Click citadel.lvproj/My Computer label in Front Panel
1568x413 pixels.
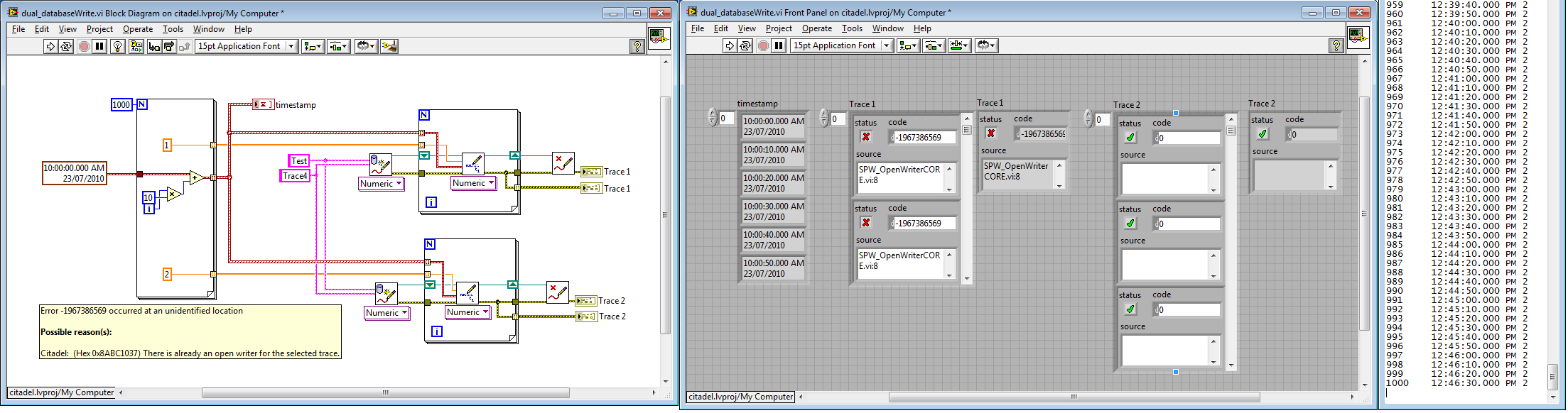(x=740, y=397)
